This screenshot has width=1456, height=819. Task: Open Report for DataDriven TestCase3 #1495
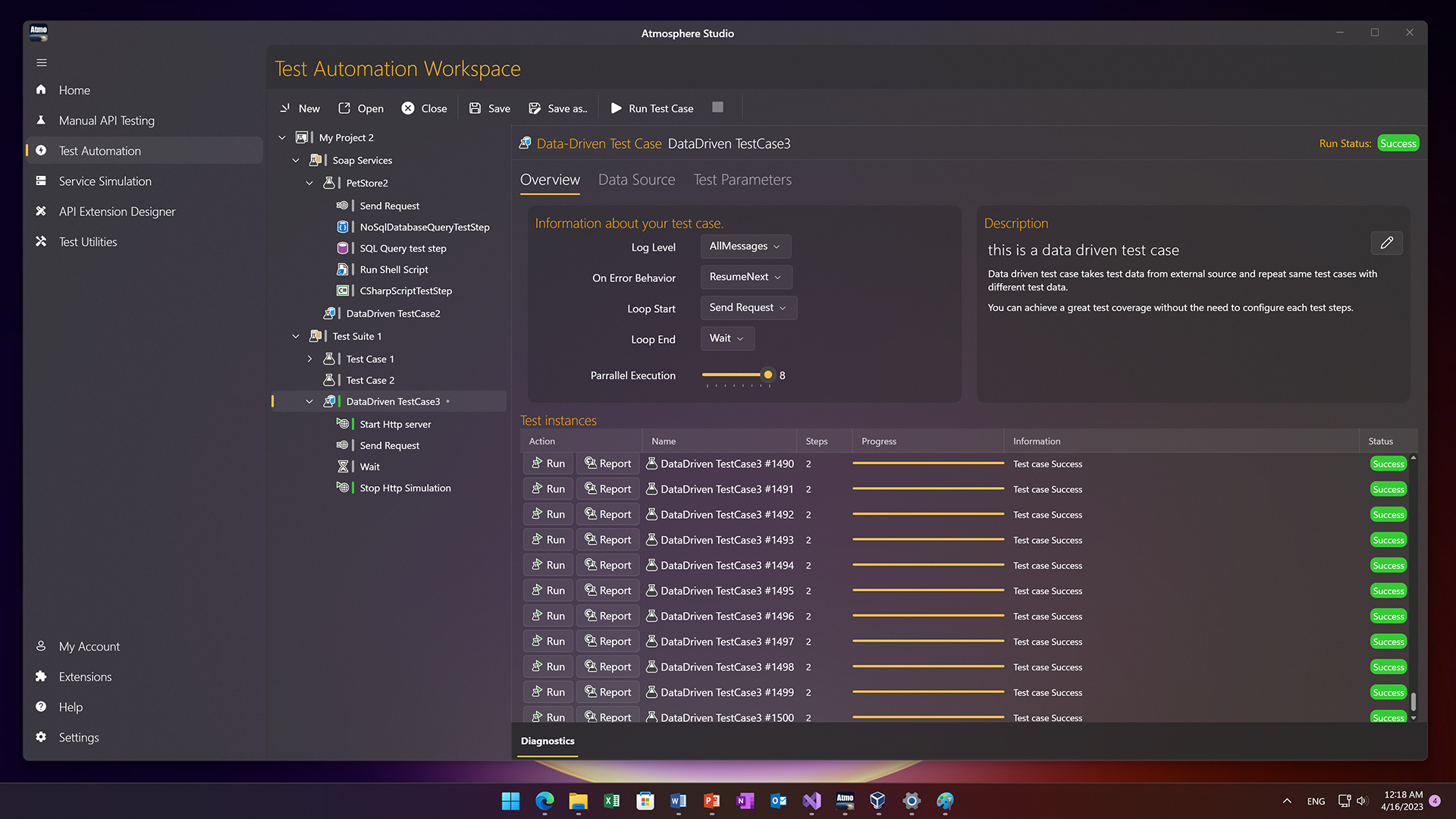click(607, 590)
